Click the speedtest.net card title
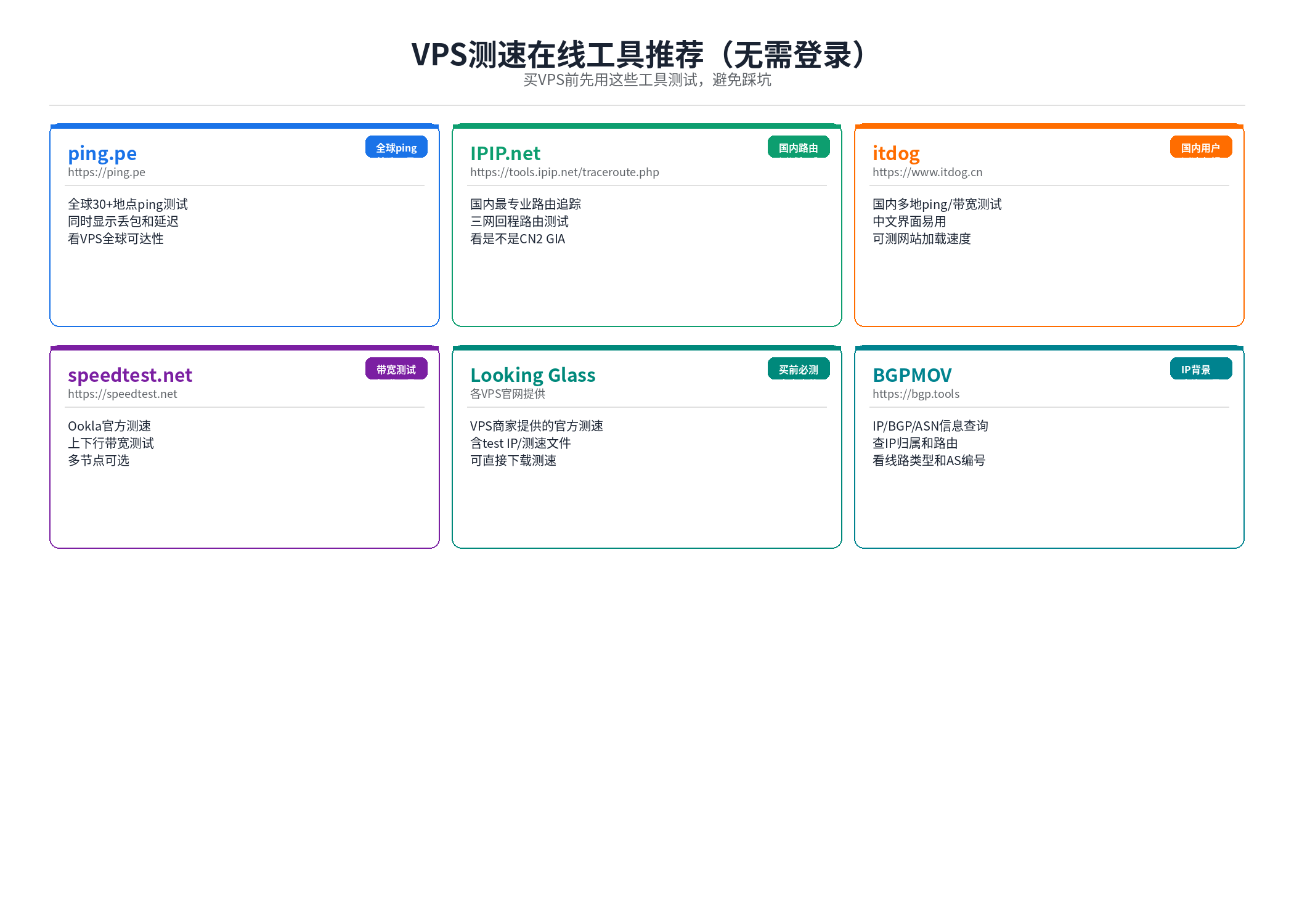The height and width of the screenshot is (924, 1294). point(130,375)
